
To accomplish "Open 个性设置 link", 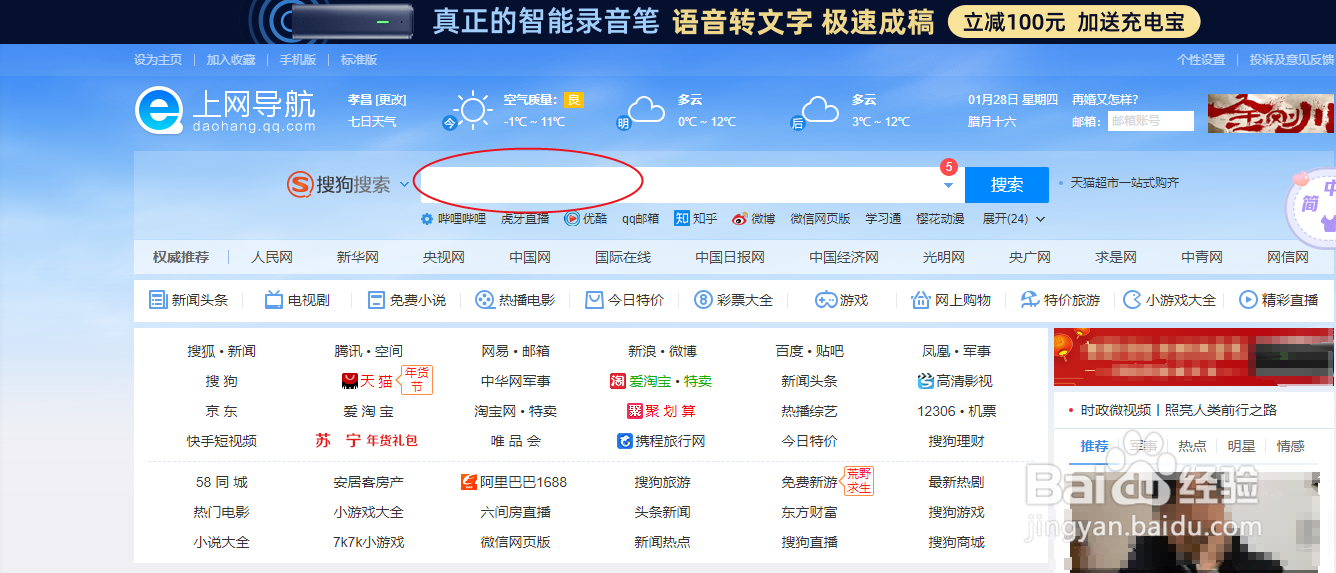I will tap(1201, 60).
